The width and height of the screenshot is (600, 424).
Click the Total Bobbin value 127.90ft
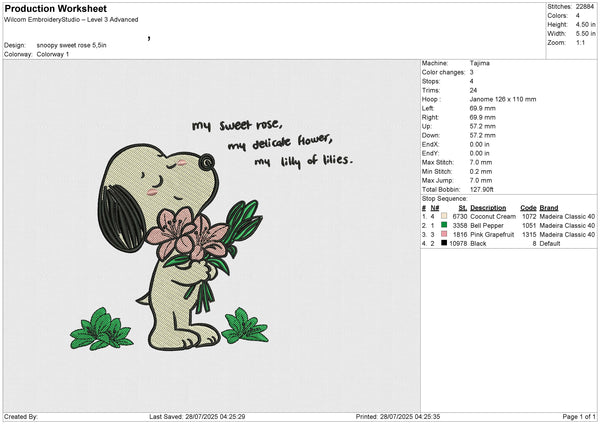pos(482,189)
